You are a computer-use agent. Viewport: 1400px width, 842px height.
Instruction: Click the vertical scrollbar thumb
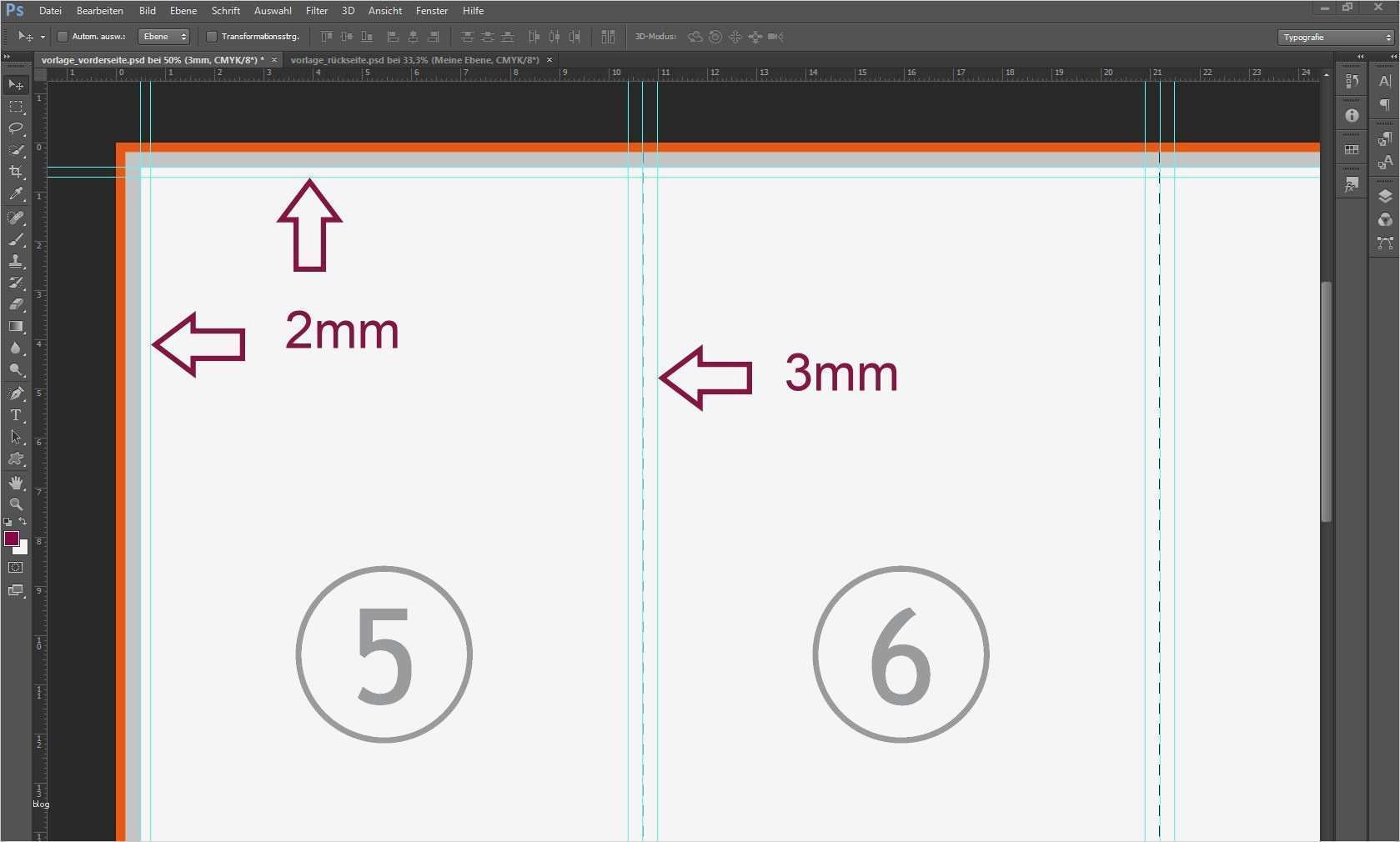point(1326,402)
